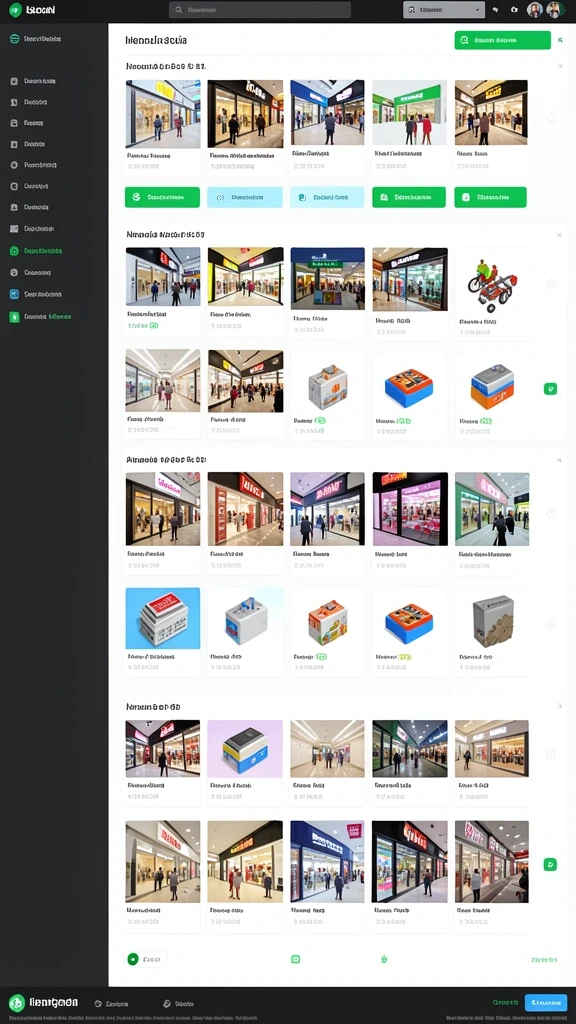Viewport: 576px width, 1024px height.
Task: Click the green text link in bottom bar
Action: (x=505, y=1002)
